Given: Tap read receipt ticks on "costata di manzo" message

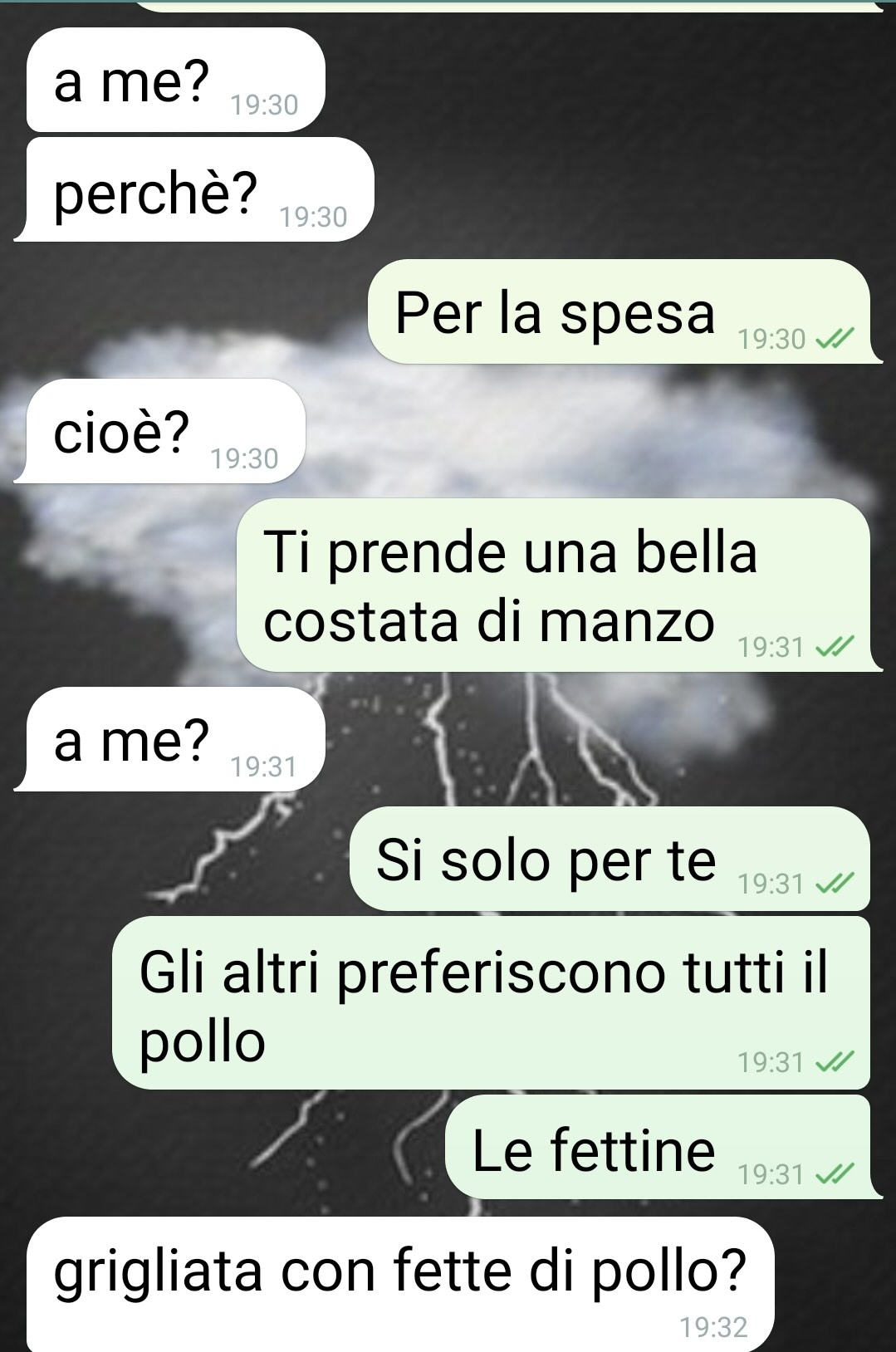Looking at the screenshot, I should pos(834,647).
